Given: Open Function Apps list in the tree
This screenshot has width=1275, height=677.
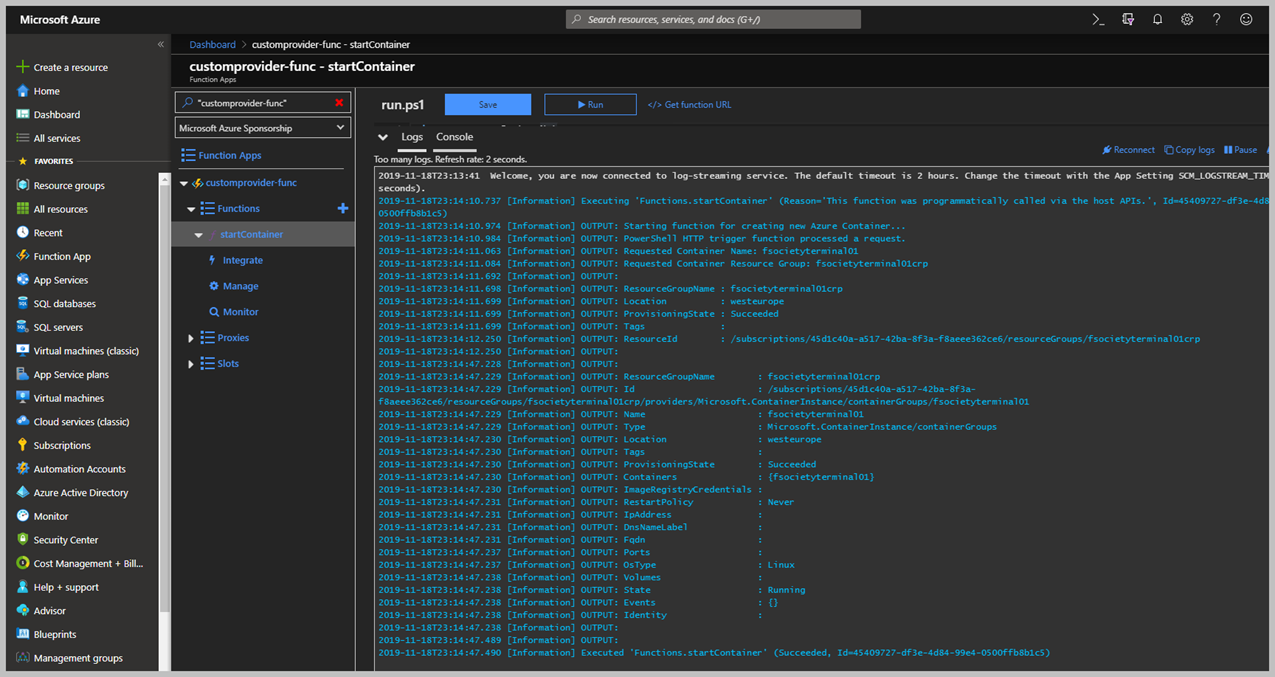Looking at the screenshot, I should [x=221, y=155].
